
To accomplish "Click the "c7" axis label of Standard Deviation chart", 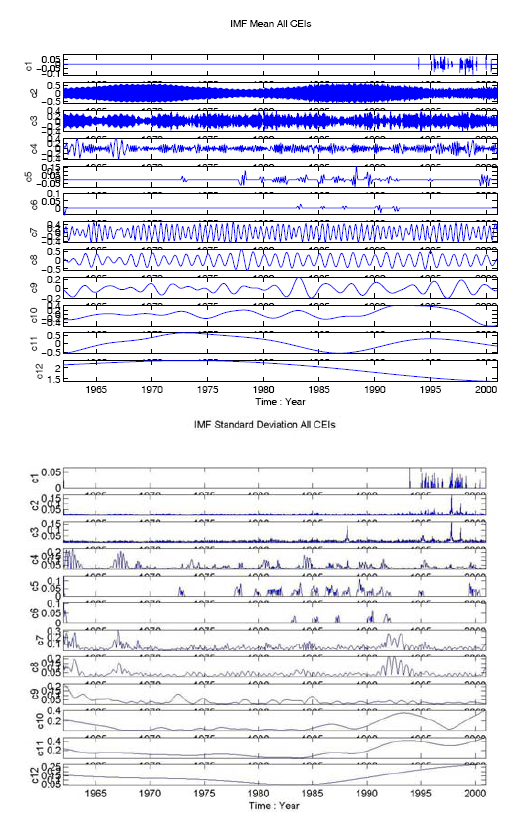I will pos(42,641).
